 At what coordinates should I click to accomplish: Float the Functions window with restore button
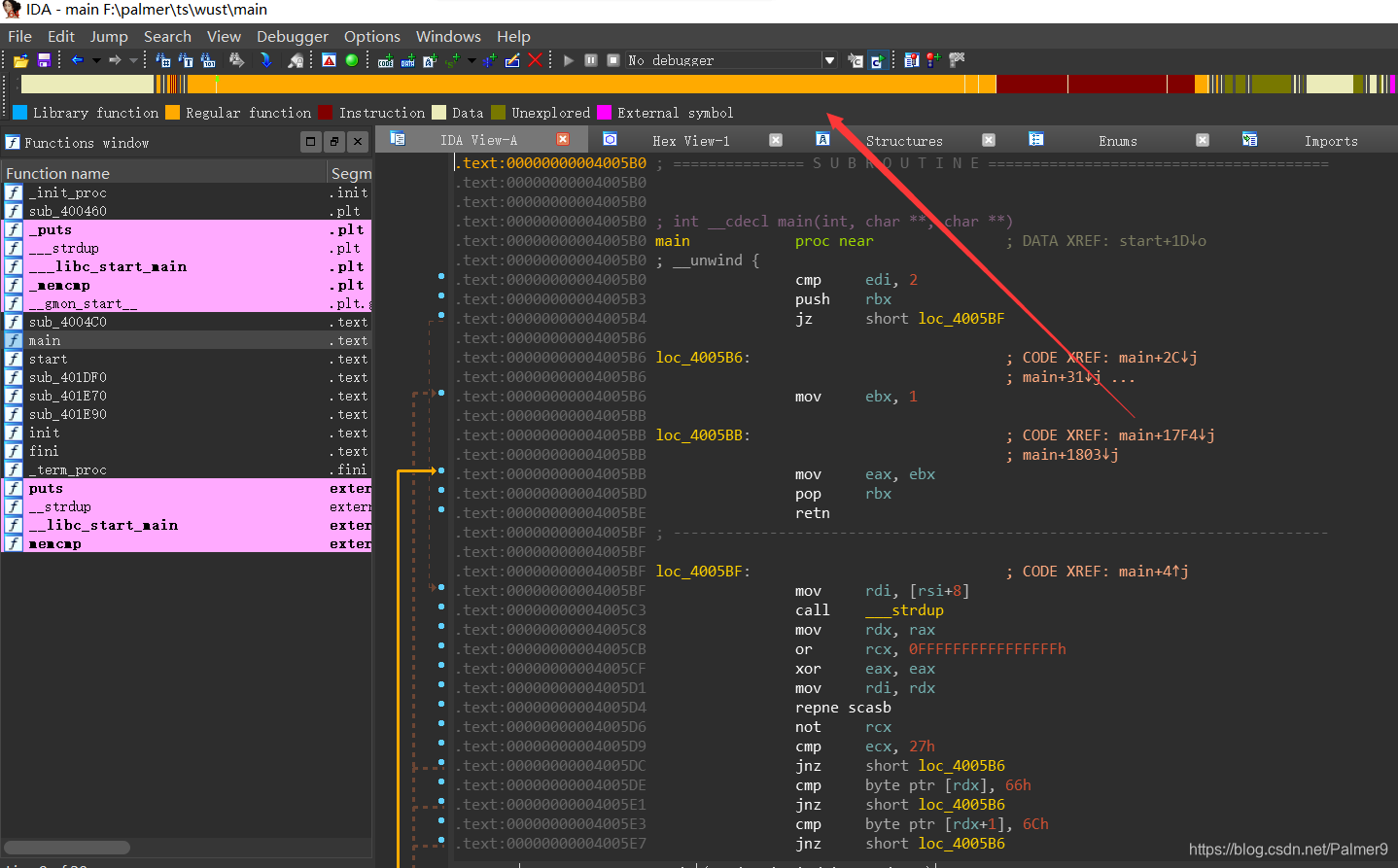pos(334,142)
